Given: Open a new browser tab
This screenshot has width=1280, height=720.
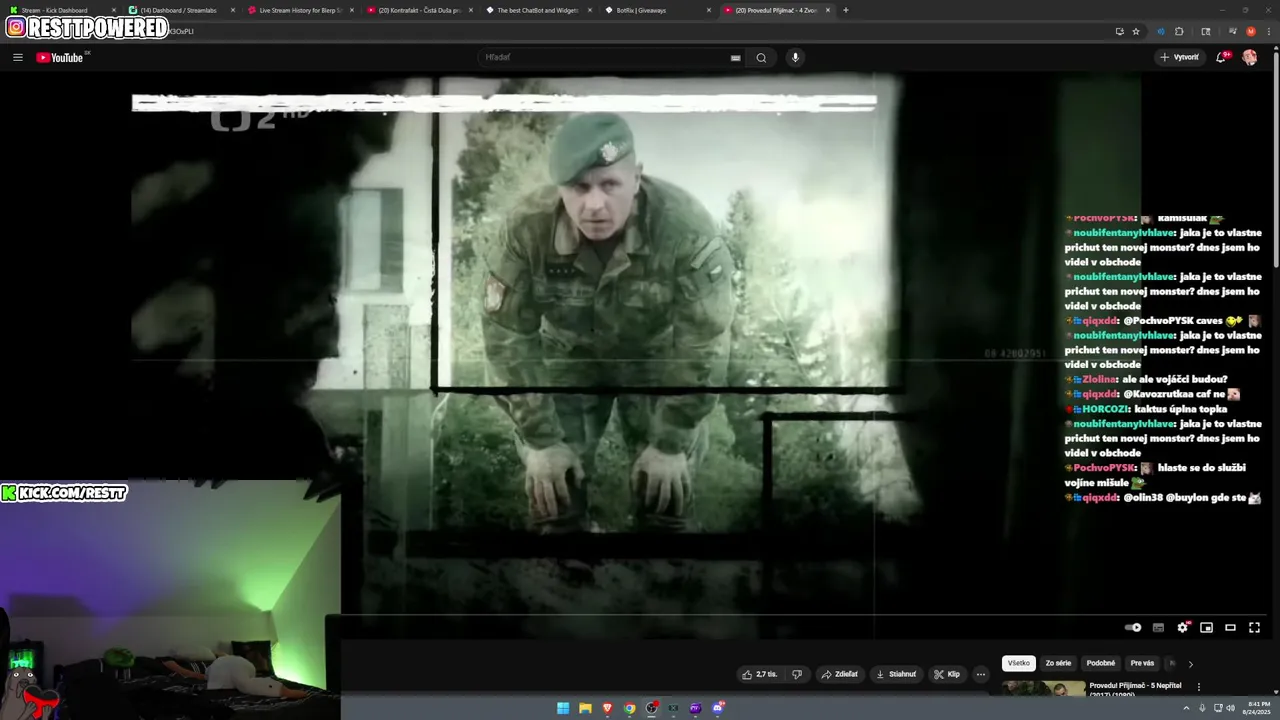Looking at the screenshot, I should [x=846, y=10].
